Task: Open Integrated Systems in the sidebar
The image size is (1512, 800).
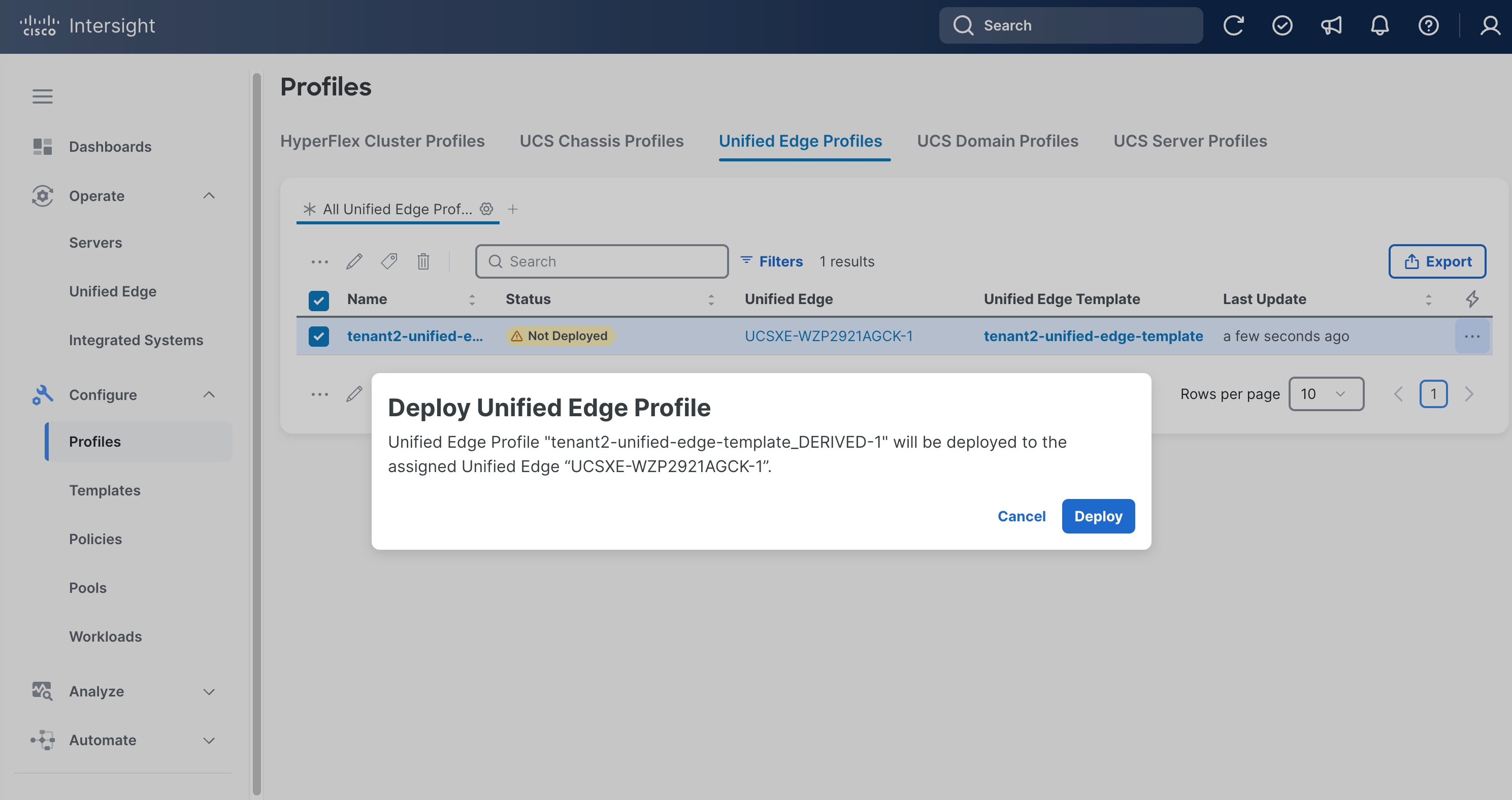Action: (136, 341)
